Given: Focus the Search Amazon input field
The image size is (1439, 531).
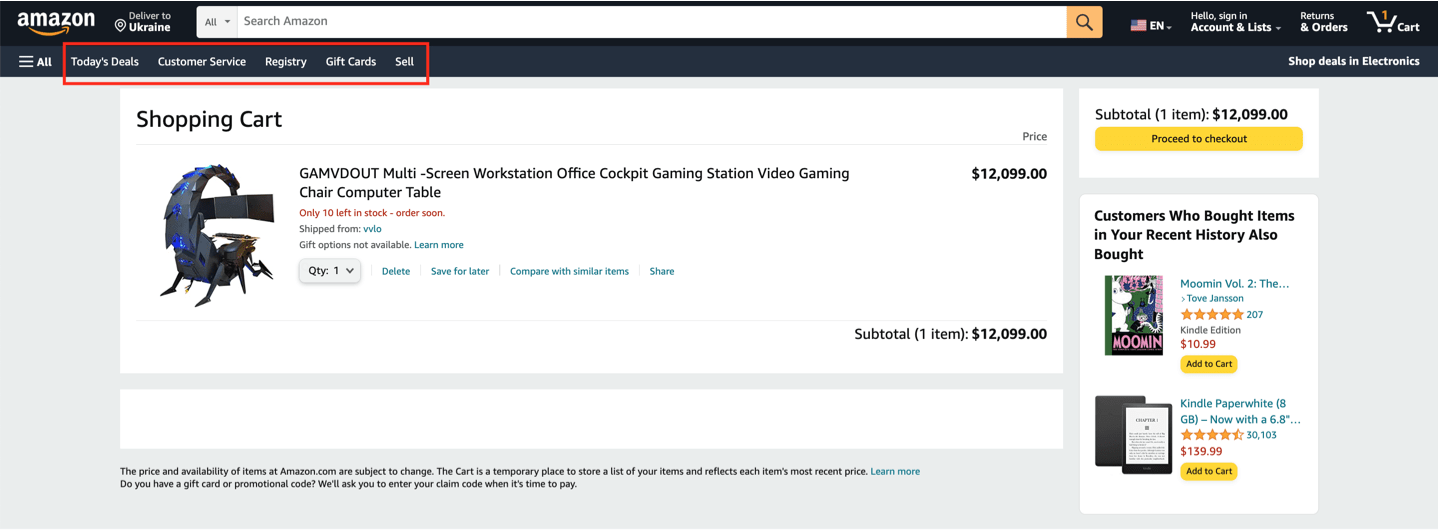Looking at the screenshot, I should [650, 22].
